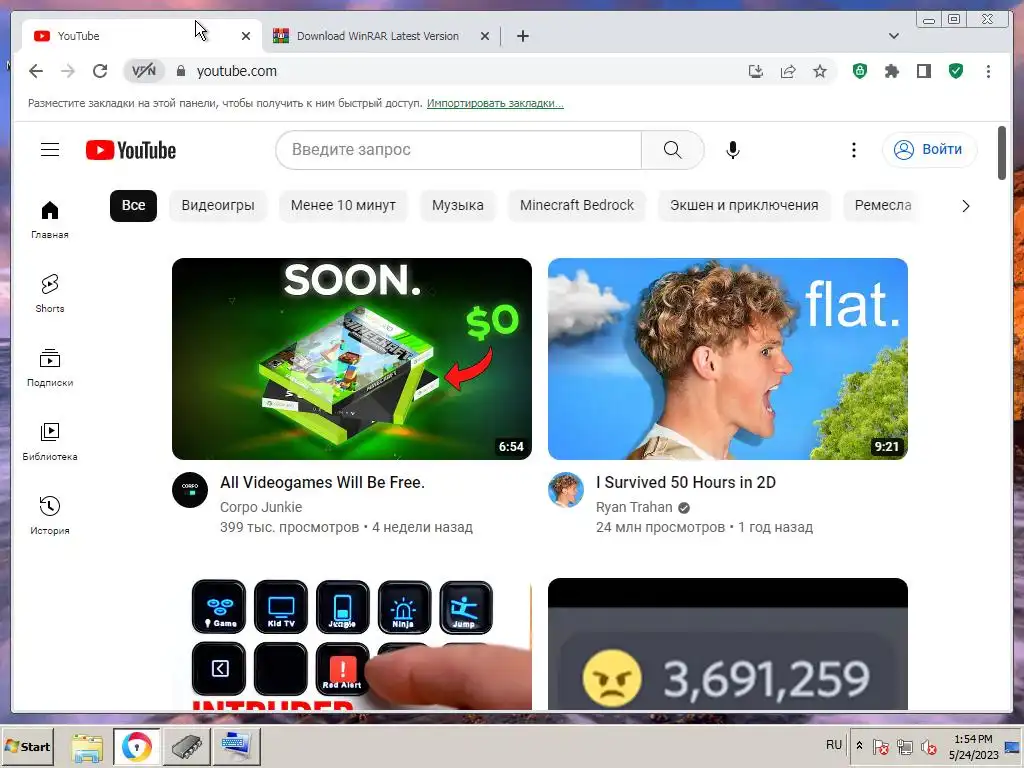Open I Survived 50 Hours in 2D title
The width and height of the screenshot is (1024, 768).
point(686,483)
